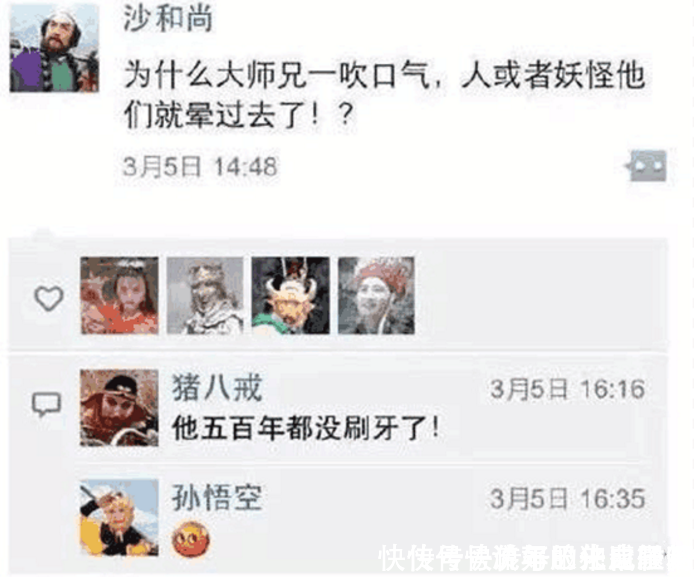This screenshot has height=577, width=700.
Task: Tap the comment/like action button beside timestamp
Action: [648, 166]
